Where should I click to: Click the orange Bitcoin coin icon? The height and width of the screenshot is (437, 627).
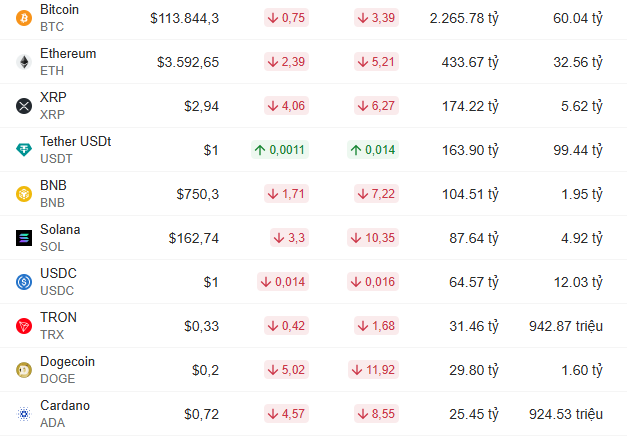click(24, 18)
